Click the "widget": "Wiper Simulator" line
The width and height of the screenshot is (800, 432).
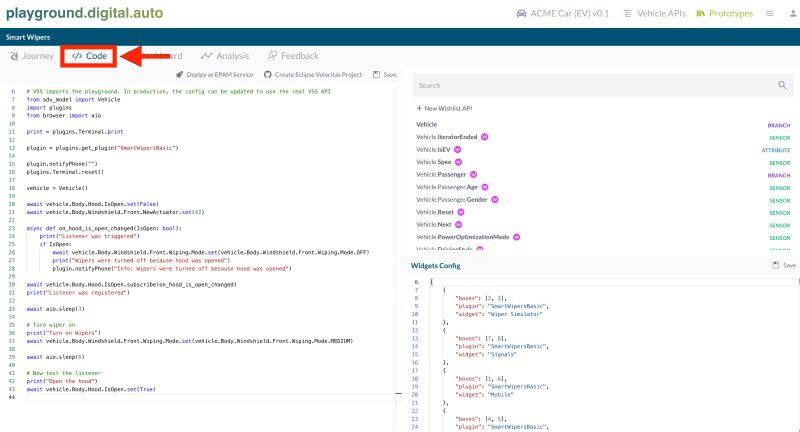(498, 314)
